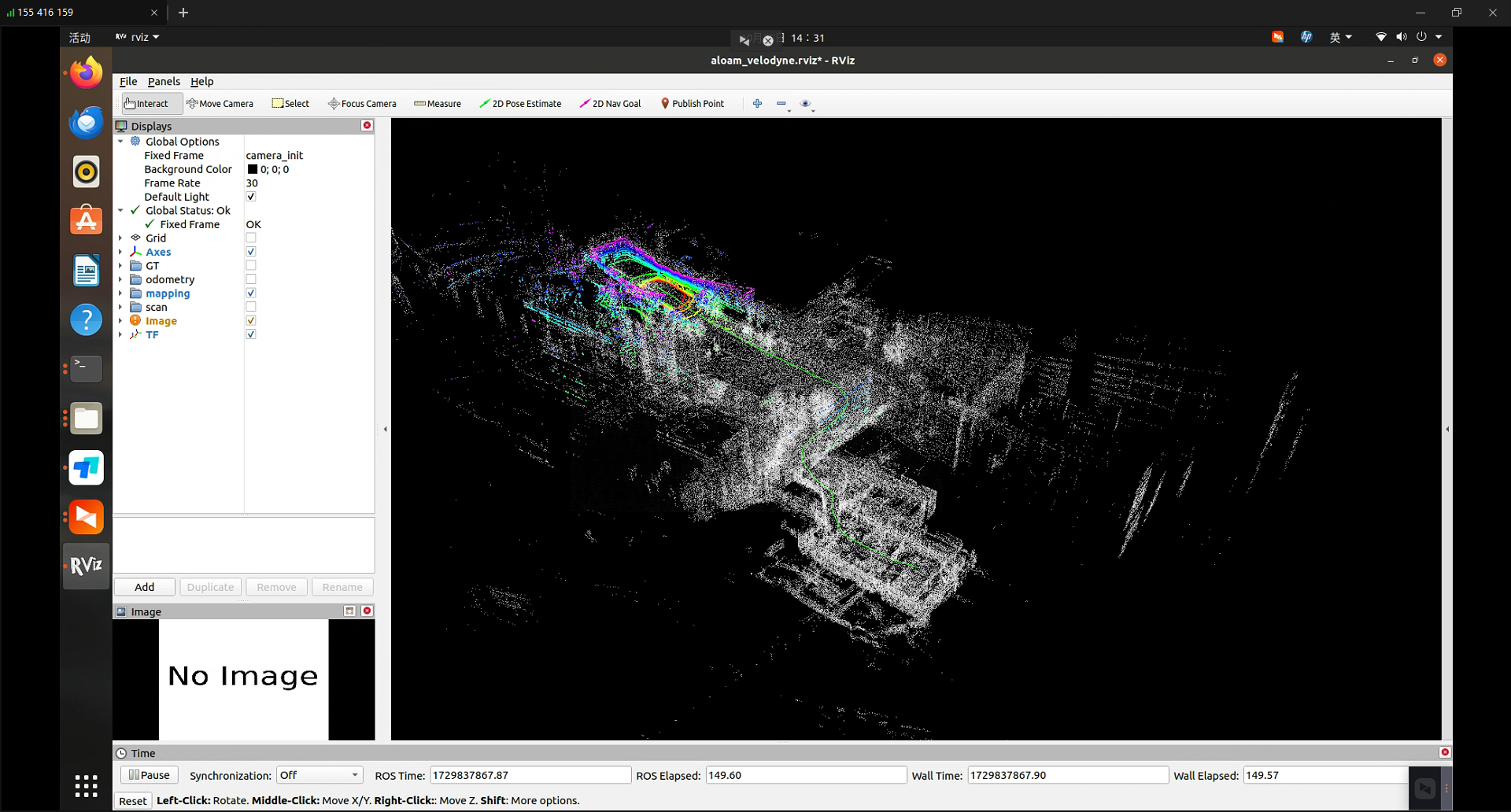
Task: Choose the Measure tool
Action: 438,104
